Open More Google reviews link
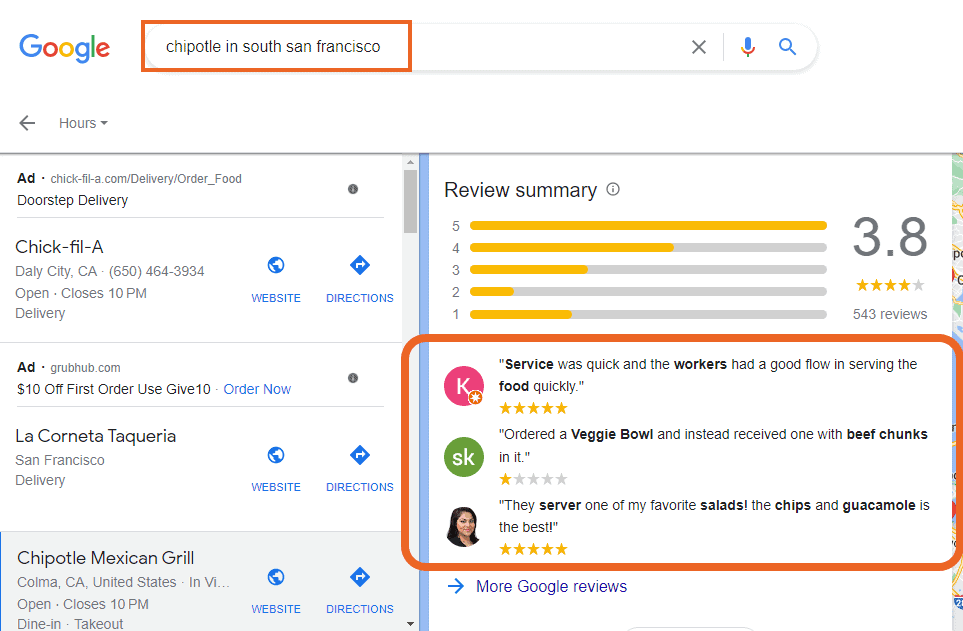 (551, 586)
